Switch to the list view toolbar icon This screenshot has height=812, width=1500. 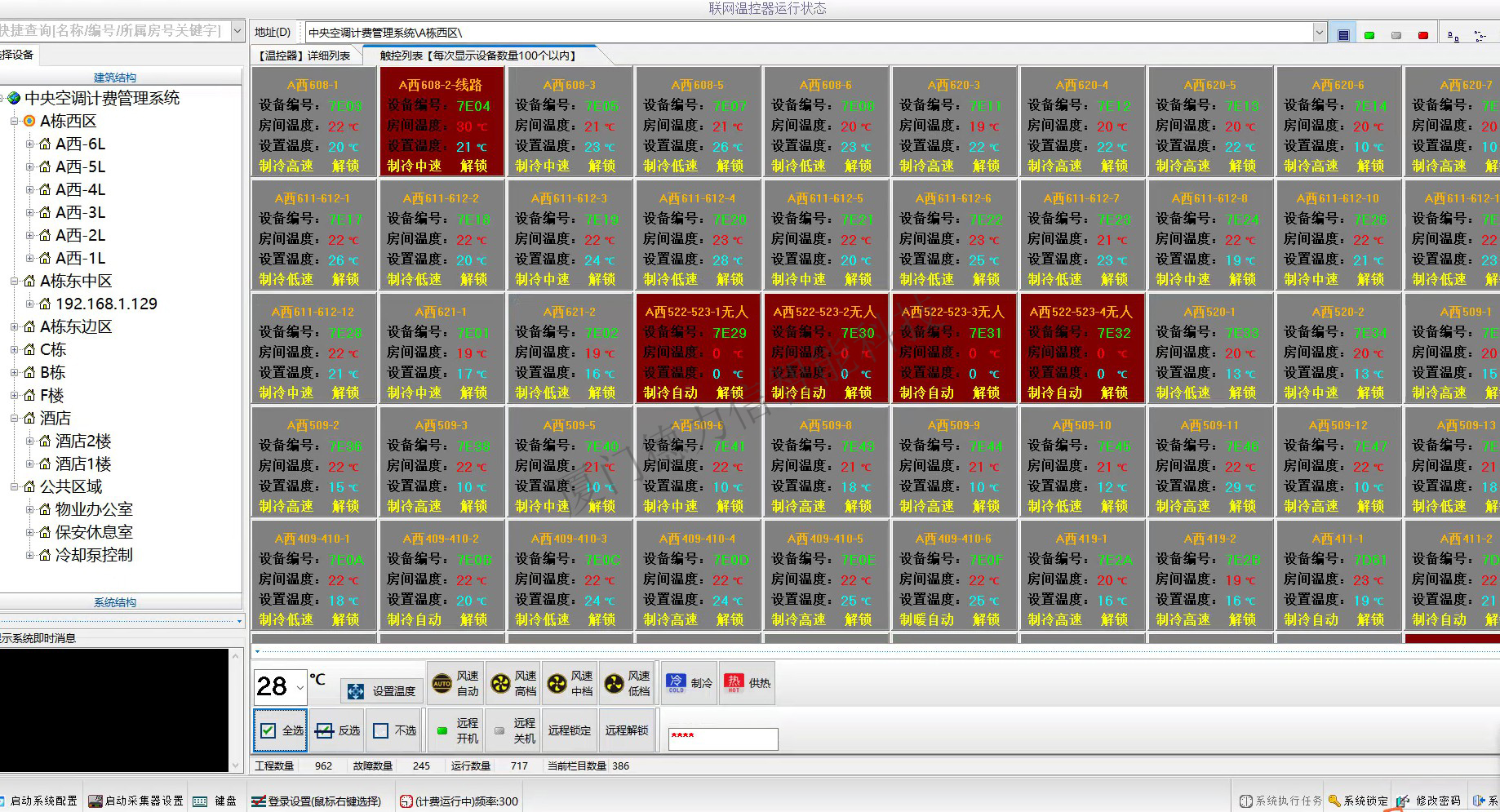[x=1343, y=34]
